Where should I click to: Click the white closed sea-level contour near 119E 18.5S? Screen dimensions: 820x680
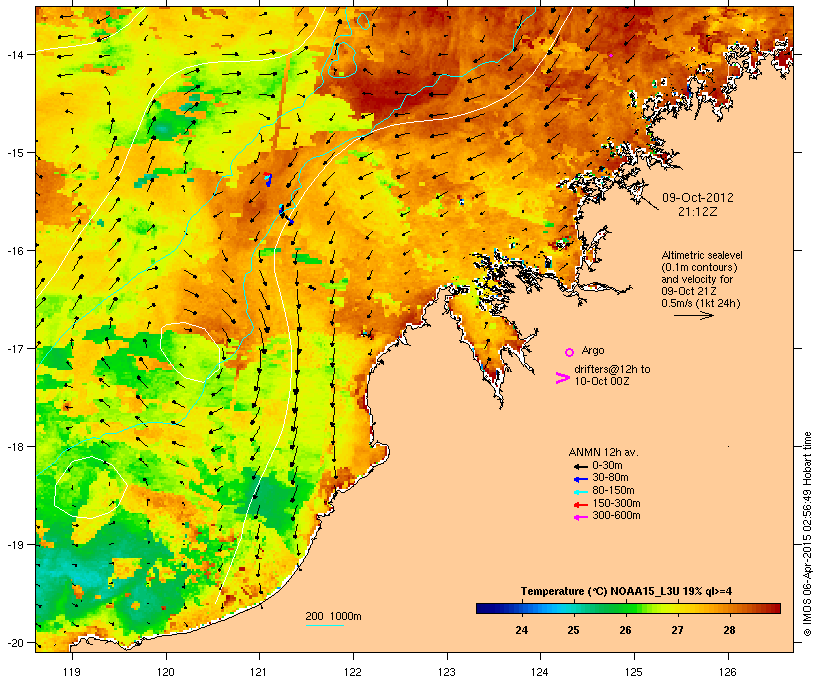91,488
